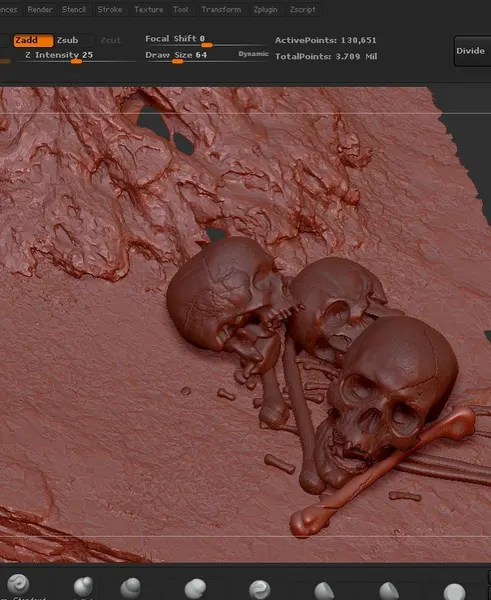Open the Zplugin menu

click(265, 9)
